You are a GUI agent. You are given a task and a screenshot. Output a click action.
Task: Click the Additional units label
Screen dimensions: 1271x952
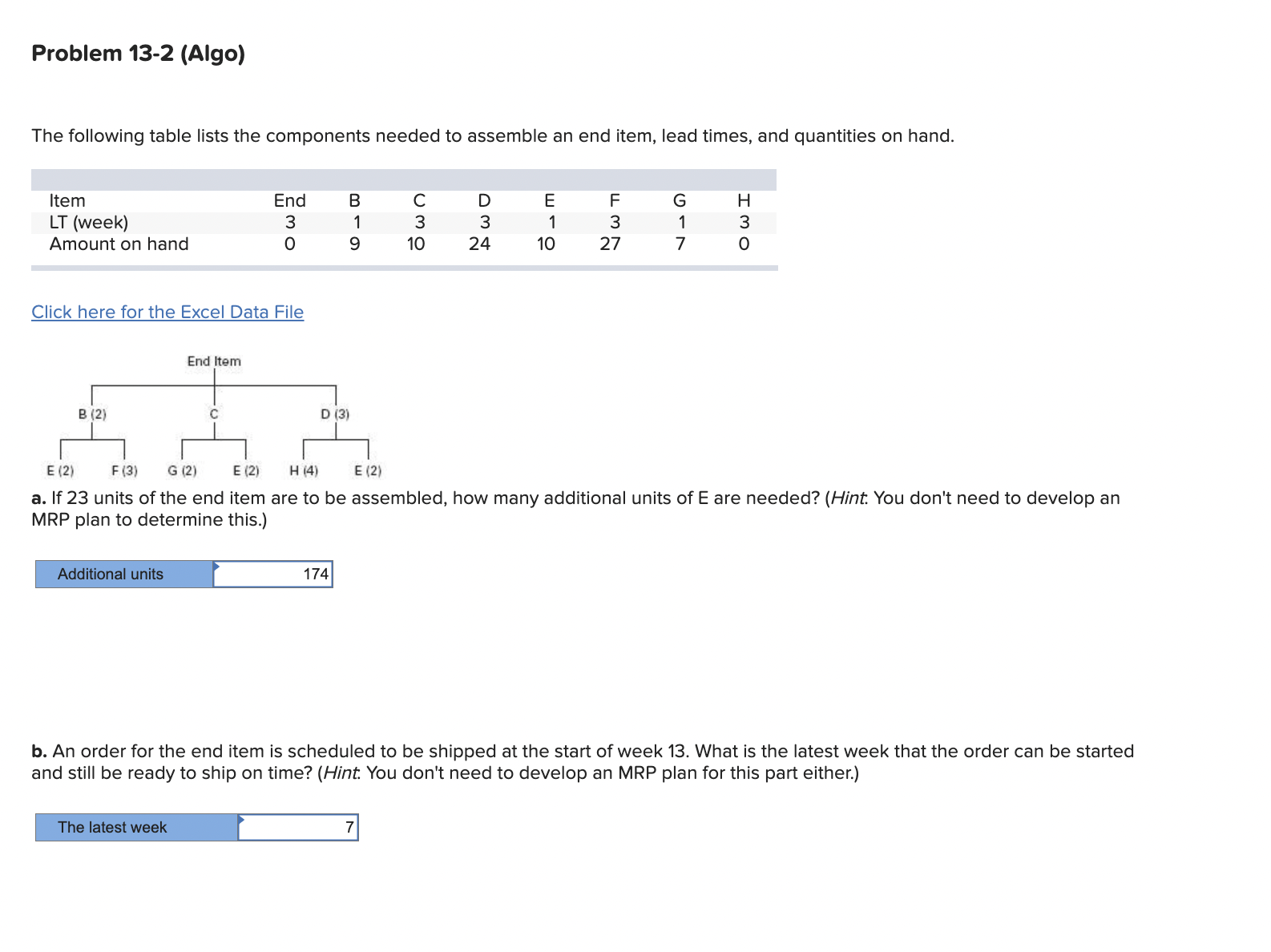coord(111,574)
